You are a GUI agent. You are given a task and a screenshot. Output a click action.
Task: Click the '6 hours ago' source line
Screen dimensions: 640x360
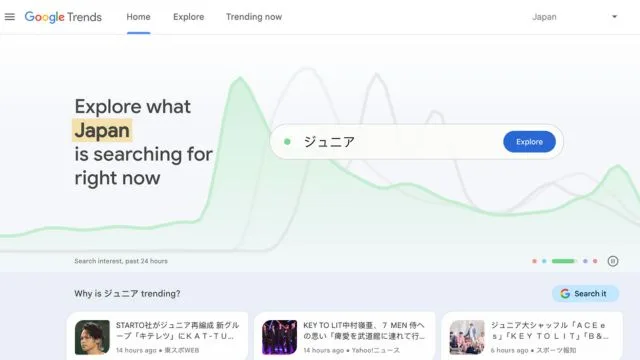(533, 350)
